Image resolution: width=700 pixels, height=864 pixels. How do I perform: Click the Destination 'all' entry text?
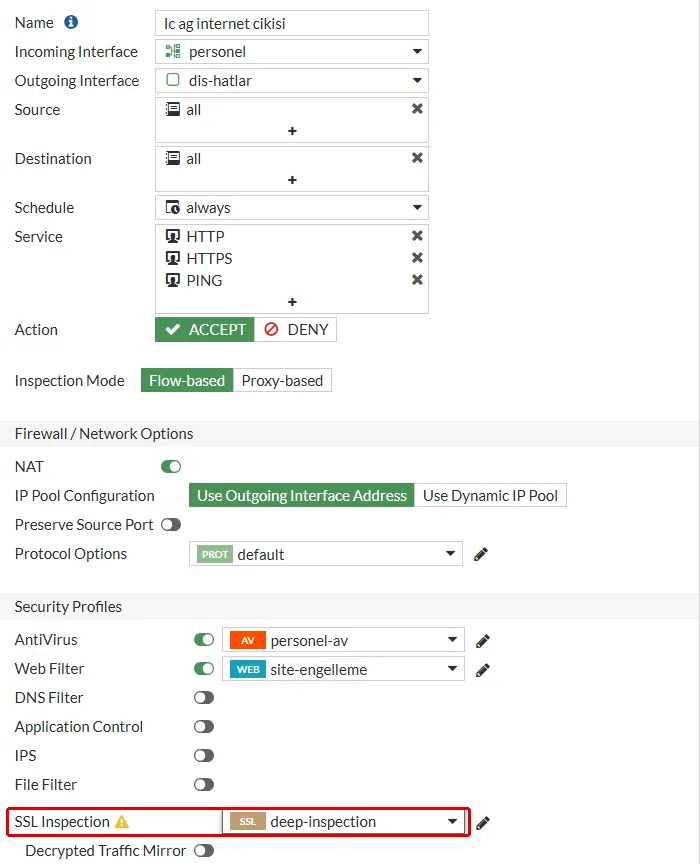(193, 159)
